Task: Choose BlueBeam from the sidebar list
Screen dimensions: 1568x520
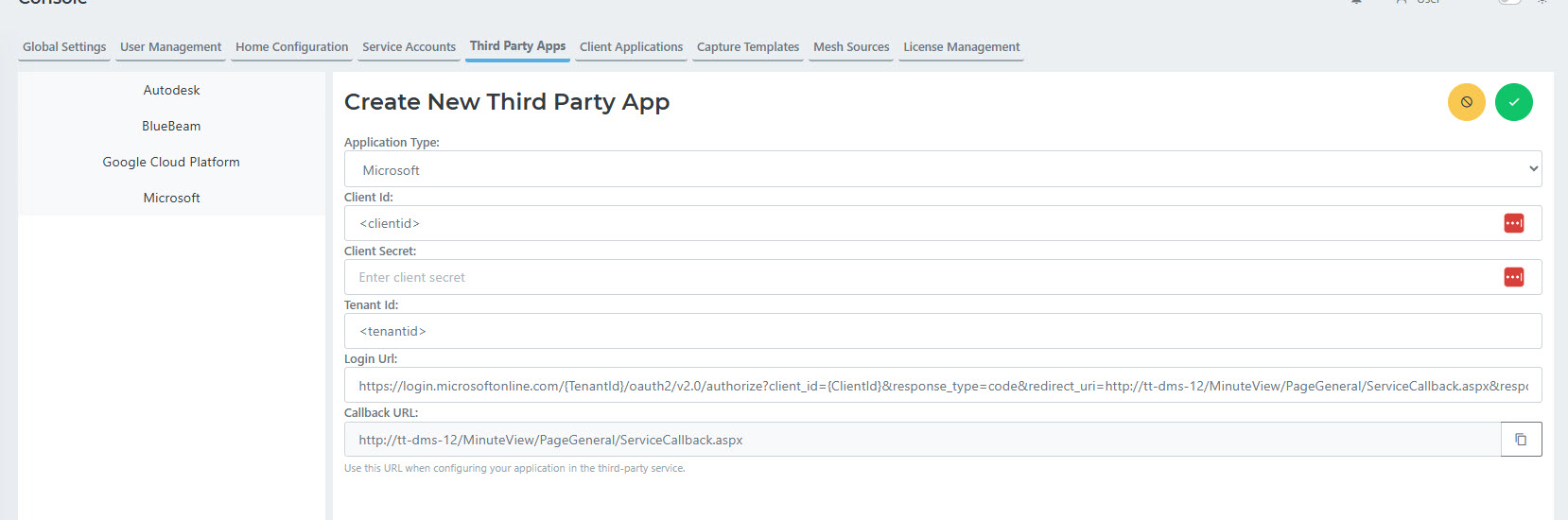Action: [x=171, y=127]
